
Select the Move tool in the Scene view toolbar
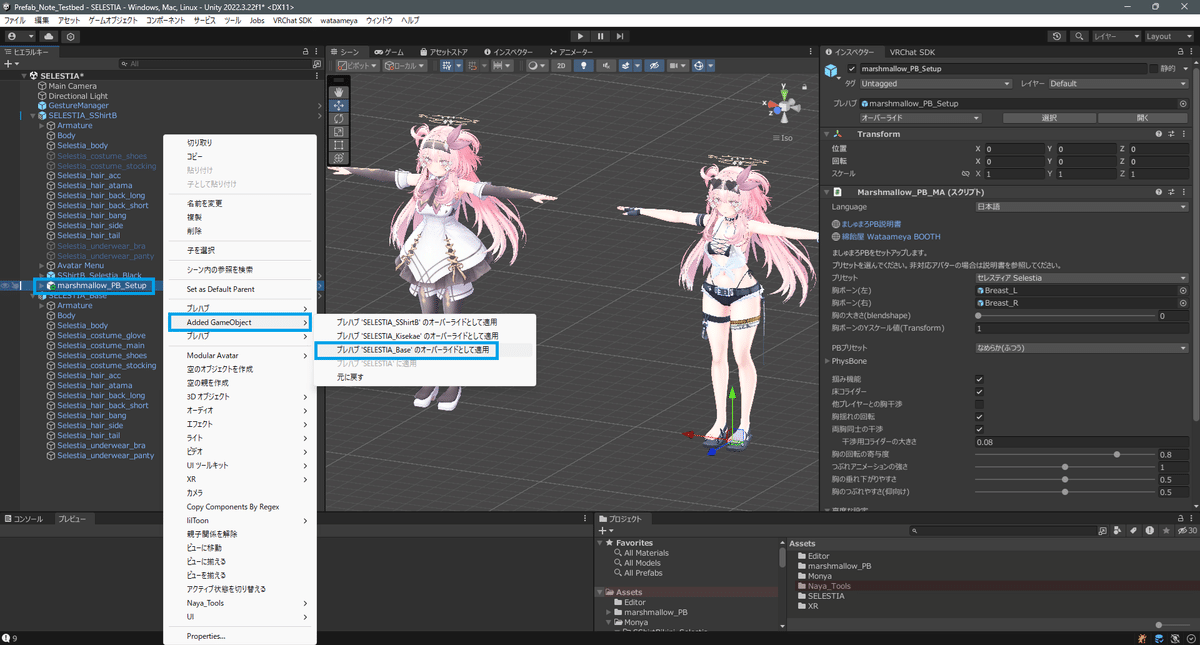(x=340, y=105)
